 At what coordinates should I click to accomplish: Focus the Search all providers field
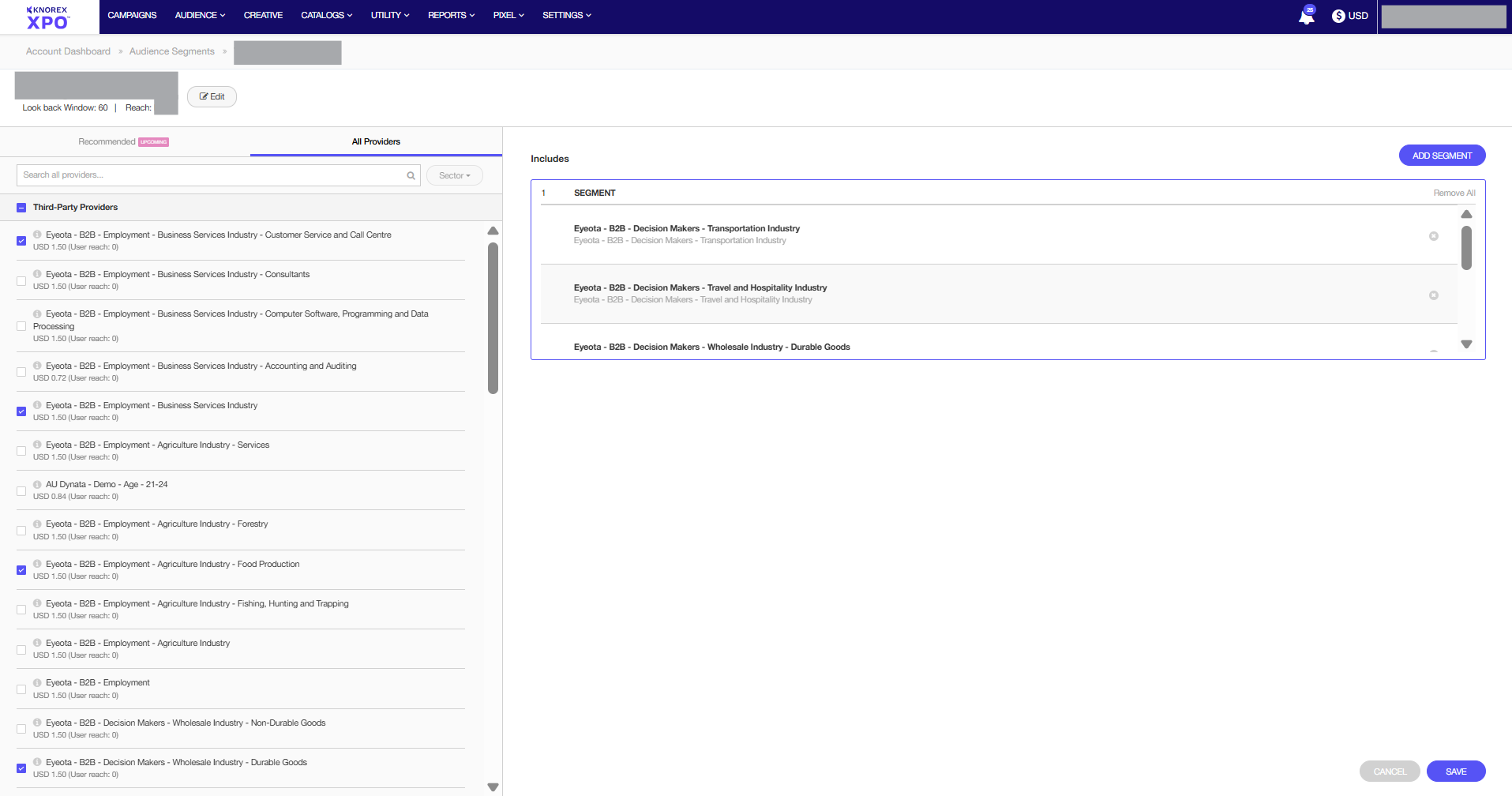219,175
